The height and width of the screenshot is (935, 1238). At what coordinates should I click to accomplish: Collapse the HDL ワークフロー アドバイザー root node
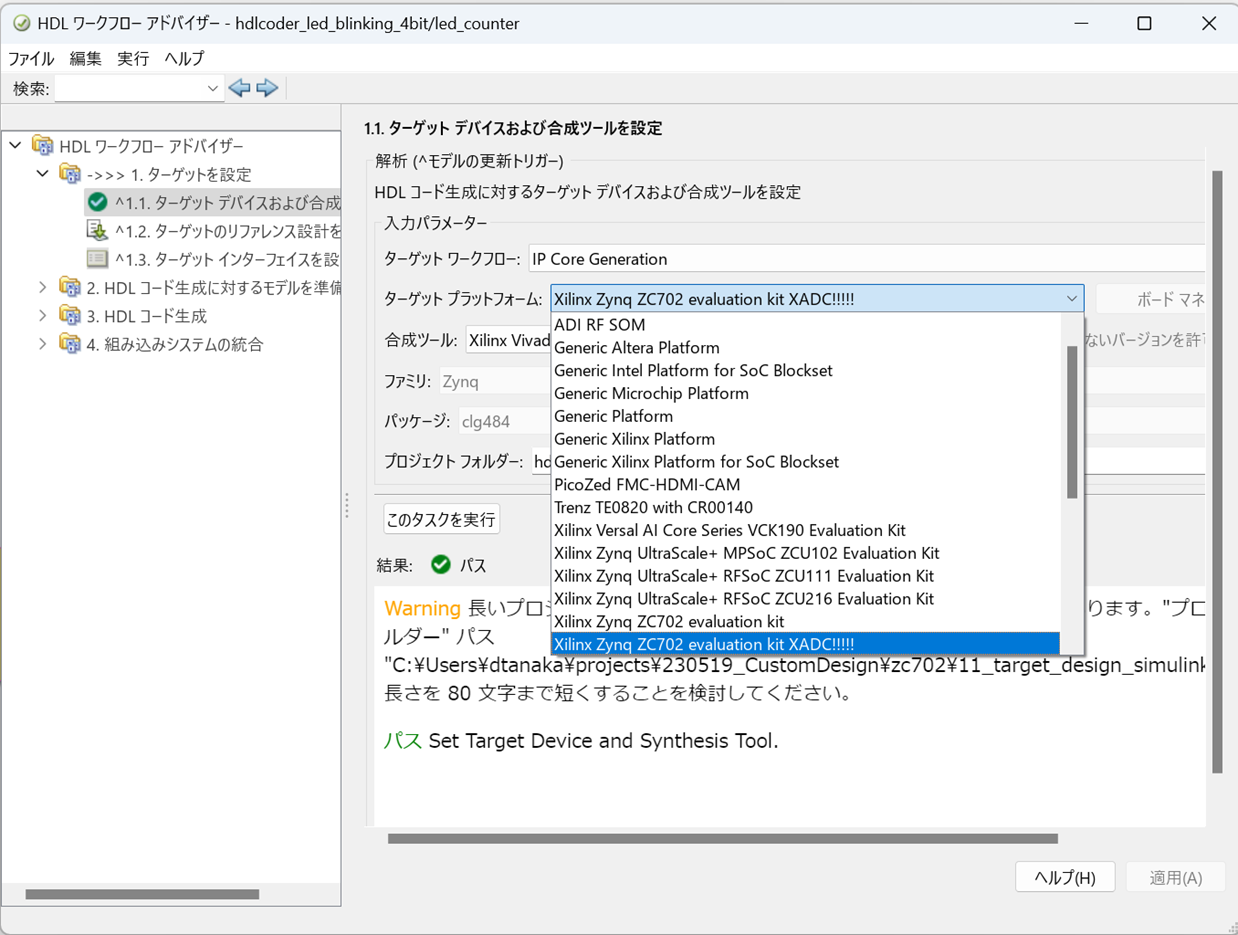pos(15,146)
